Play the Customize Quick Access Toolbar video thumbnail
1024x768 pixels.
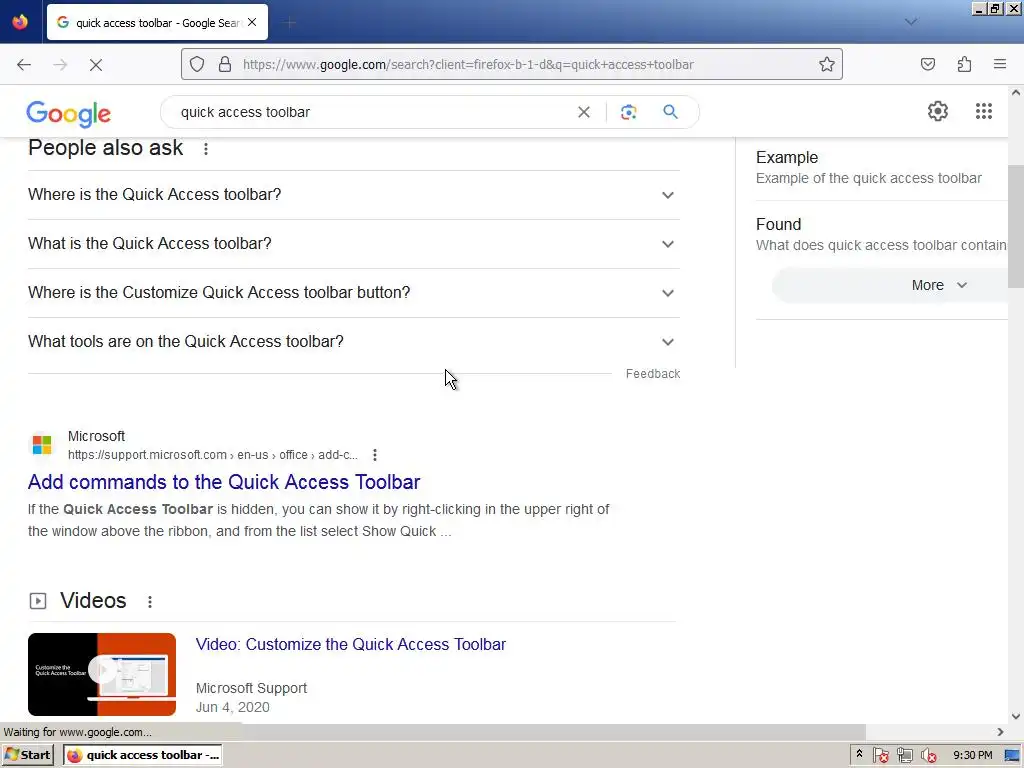pos(102,674)
